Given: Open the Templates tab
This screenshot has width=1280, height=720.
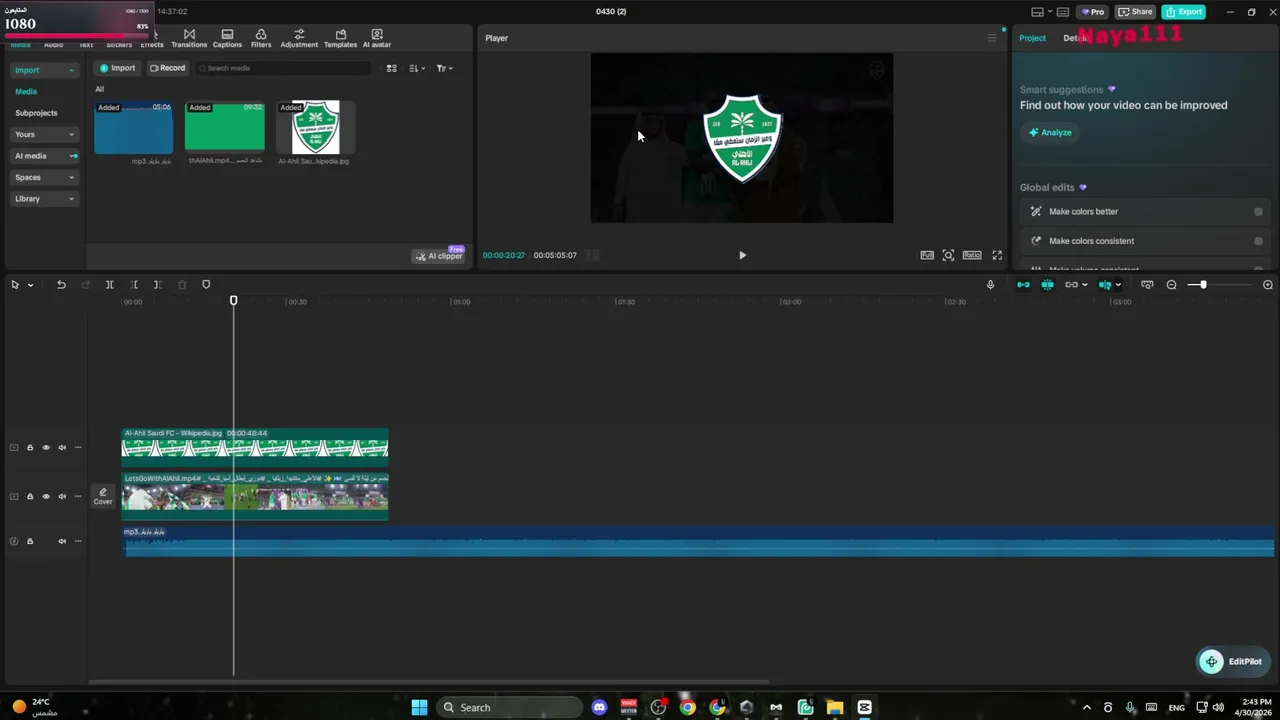Looking at the screenshot, I should 341,38.
